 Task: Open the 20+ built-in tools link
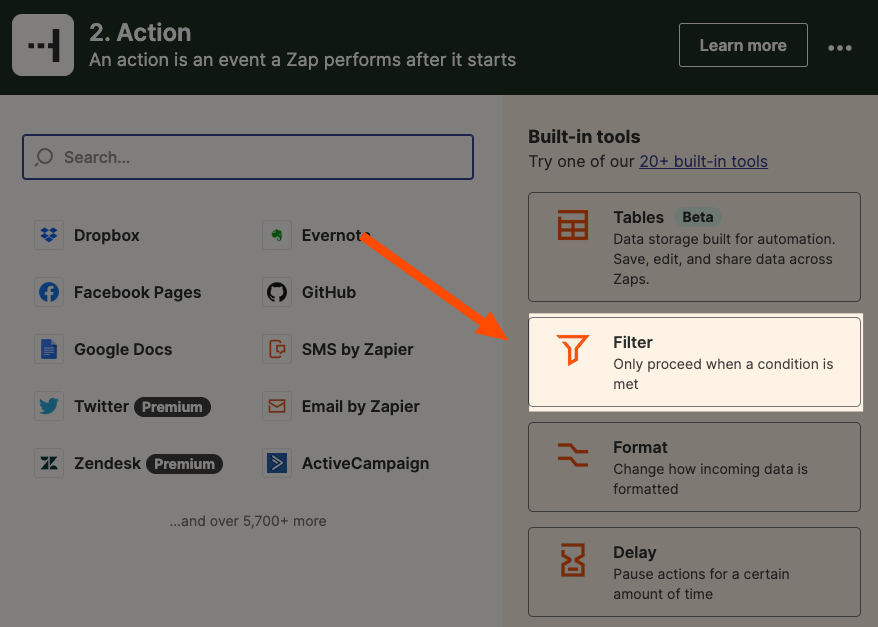[x=703, y=161]
